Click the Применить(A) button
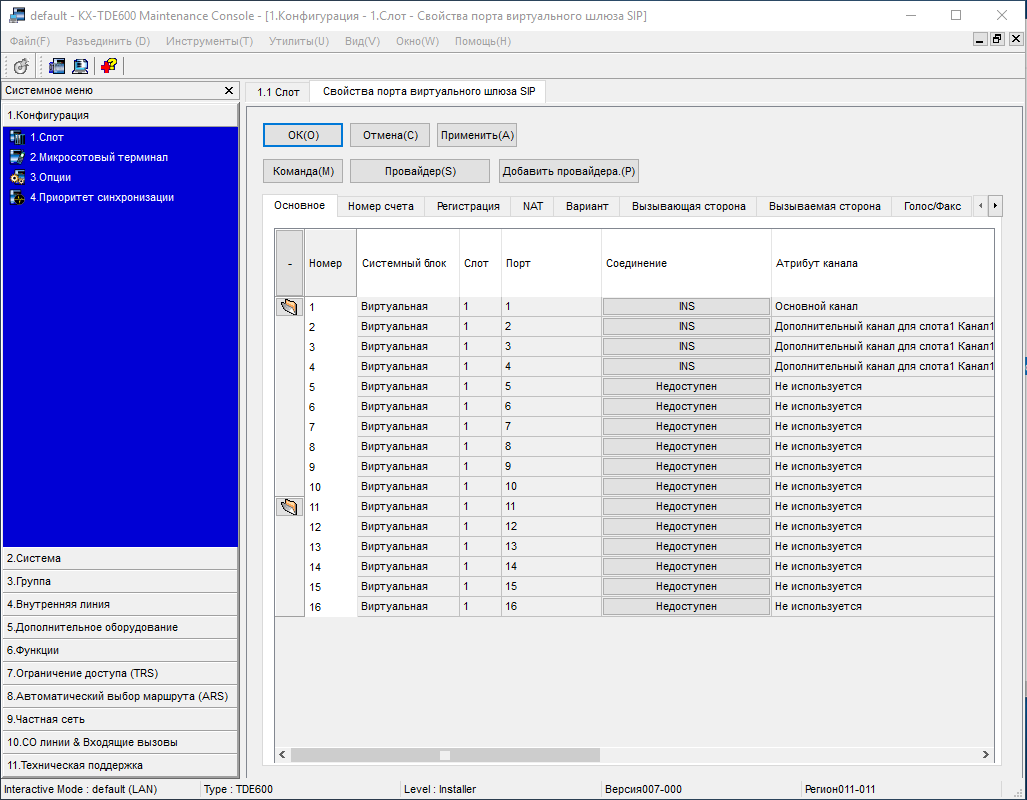Image resolution: width=1027 pixels, height=800 pixels. pyautogui.click(x=477, y=135)
